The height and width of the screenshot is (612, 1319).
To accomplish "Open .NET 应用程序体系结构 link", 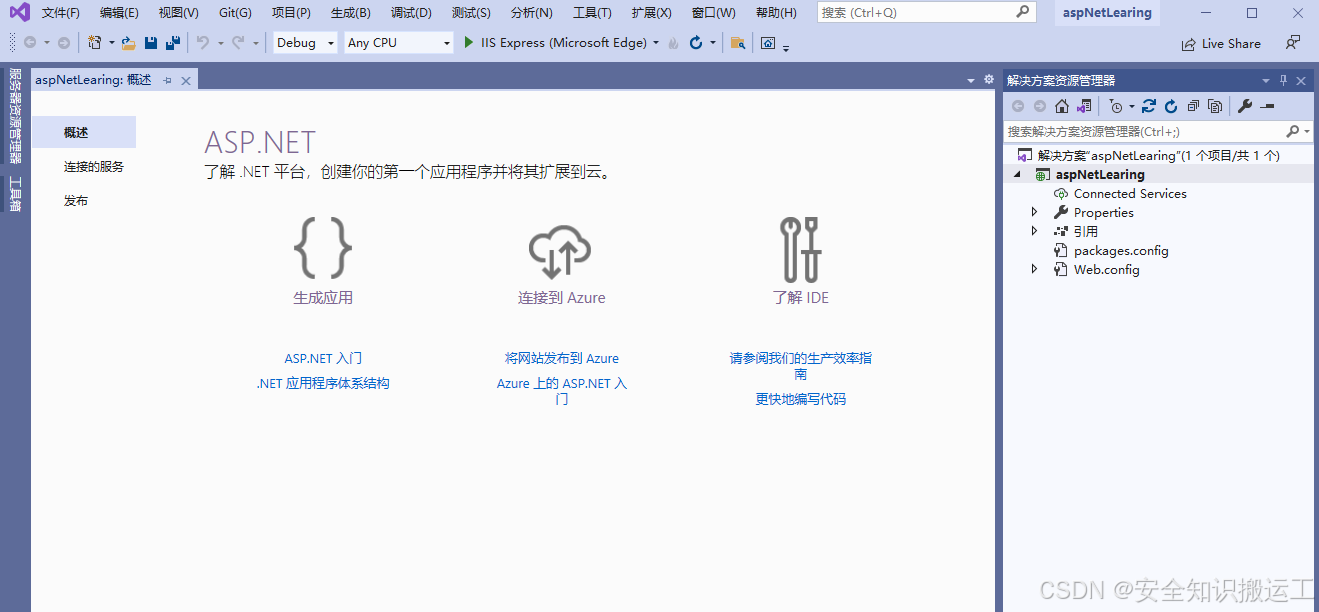I will (323, 383).
